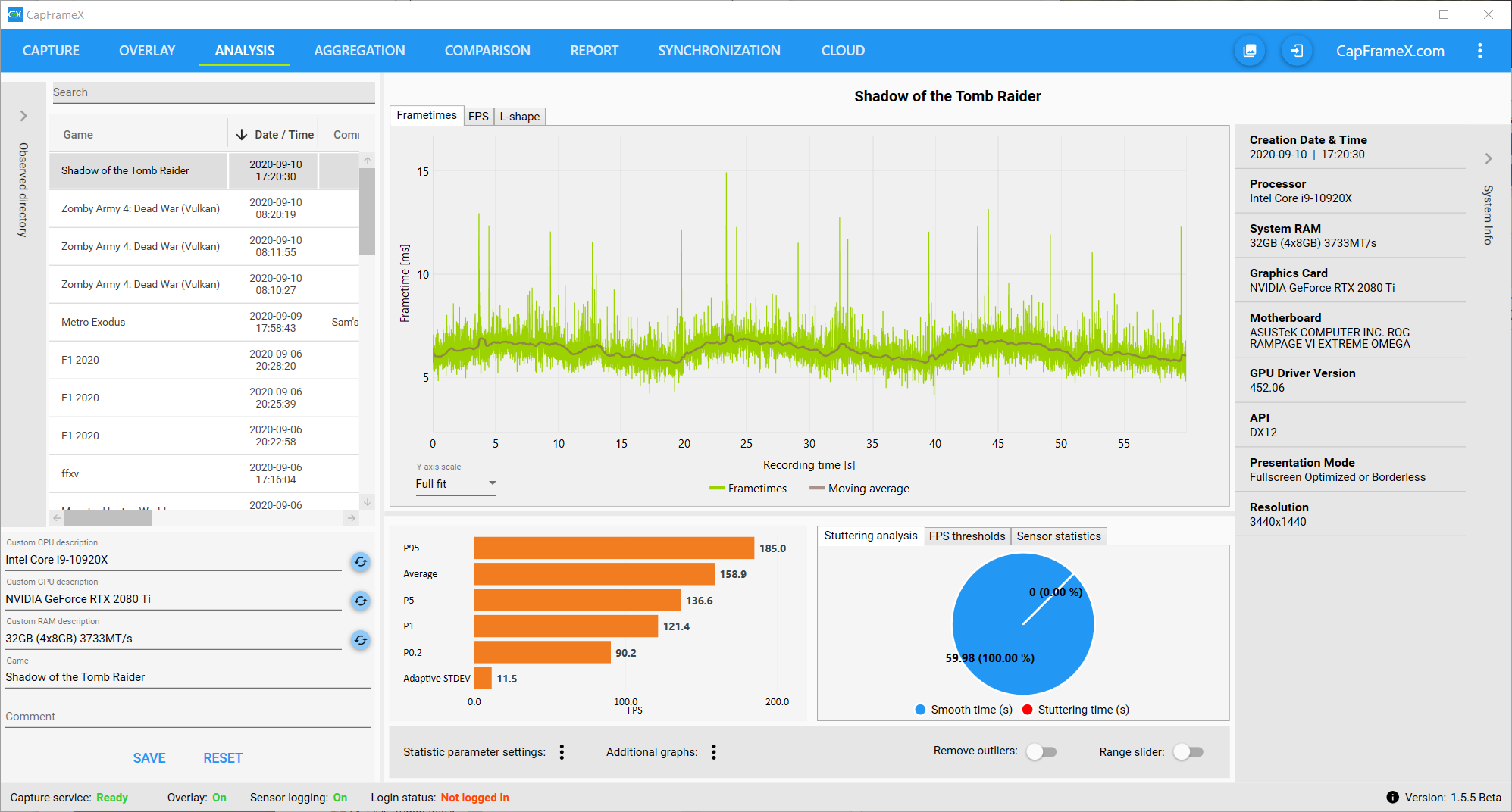This screenshot has width=1512, height=812.
Task: Click the Frametimes legend entry
Action: 748,489
